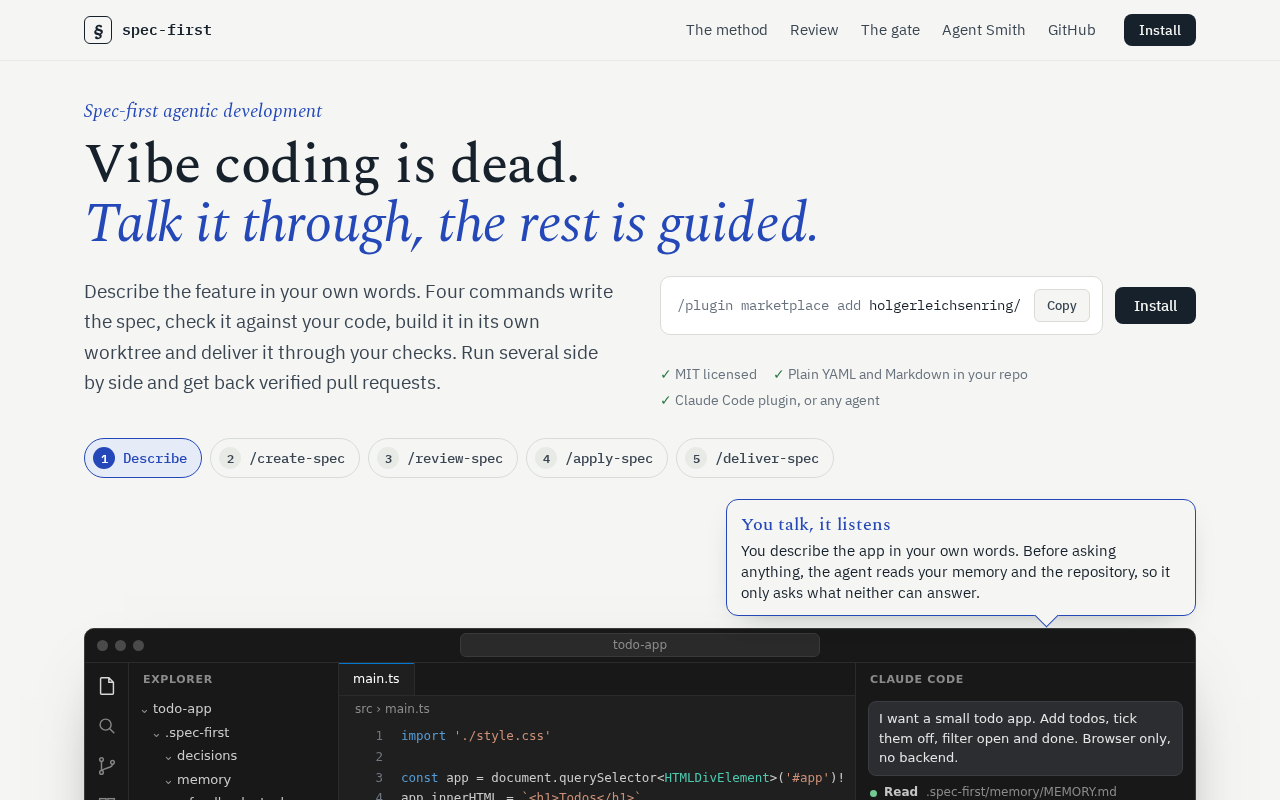1280x800 pixels.
Task: Click the Install button in the top navigation
Action: pyautogui.click(x=1160, y=30)
